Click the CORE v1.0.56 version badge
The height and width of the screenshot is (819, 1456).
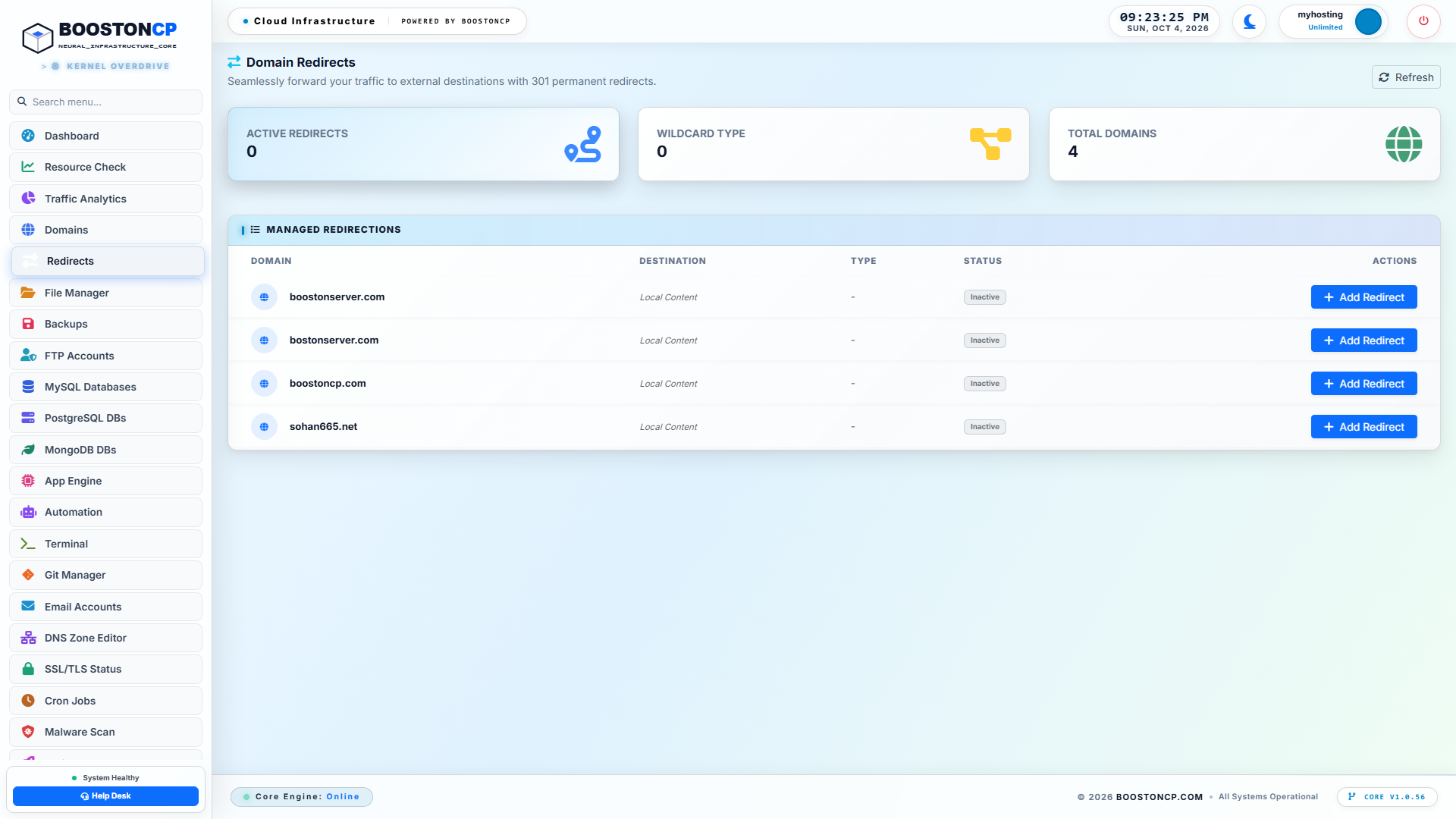(x=1387, y=797)
